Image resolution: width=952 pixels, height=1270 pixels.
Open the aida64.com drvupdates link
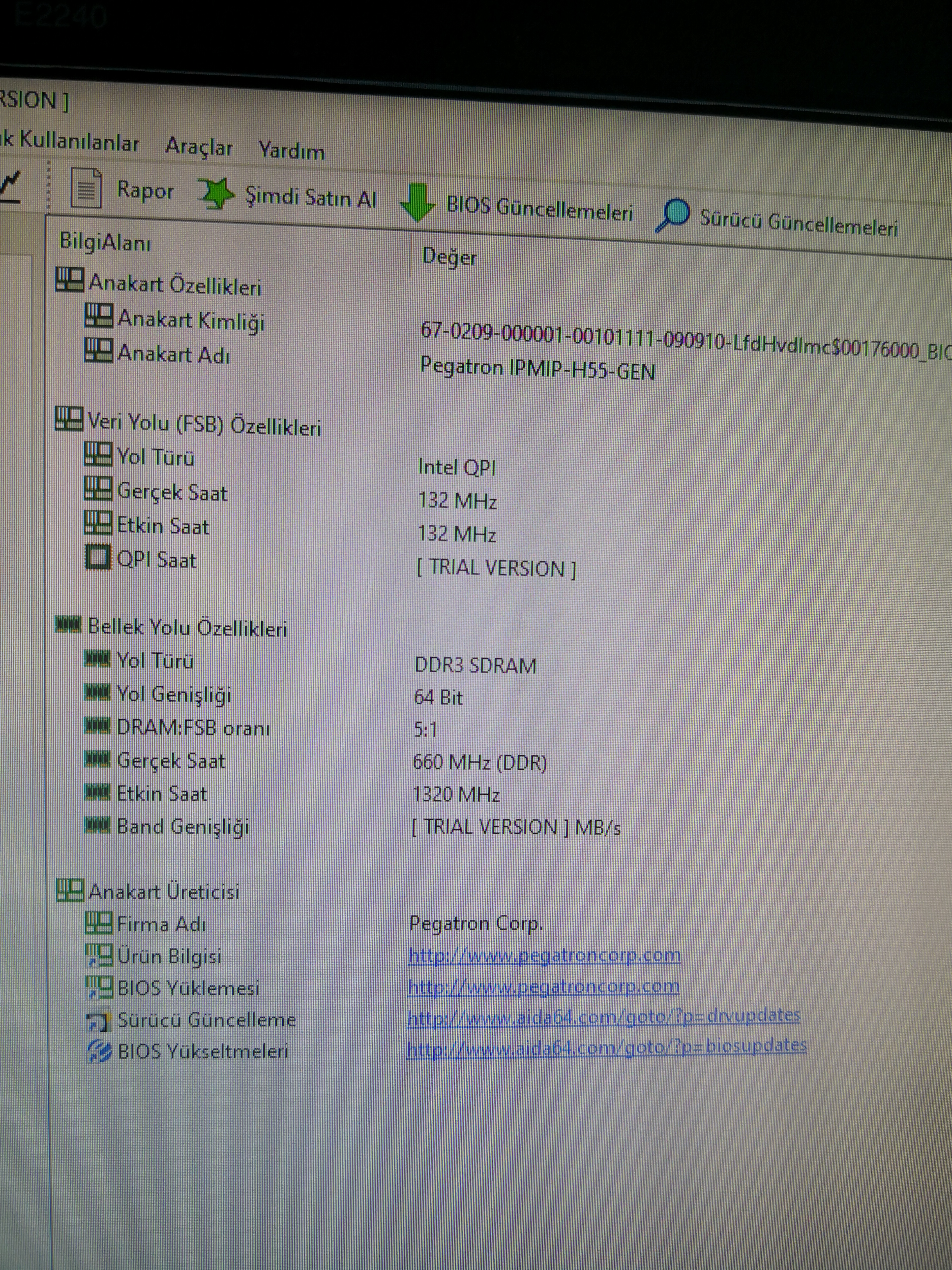[604, 1016]
